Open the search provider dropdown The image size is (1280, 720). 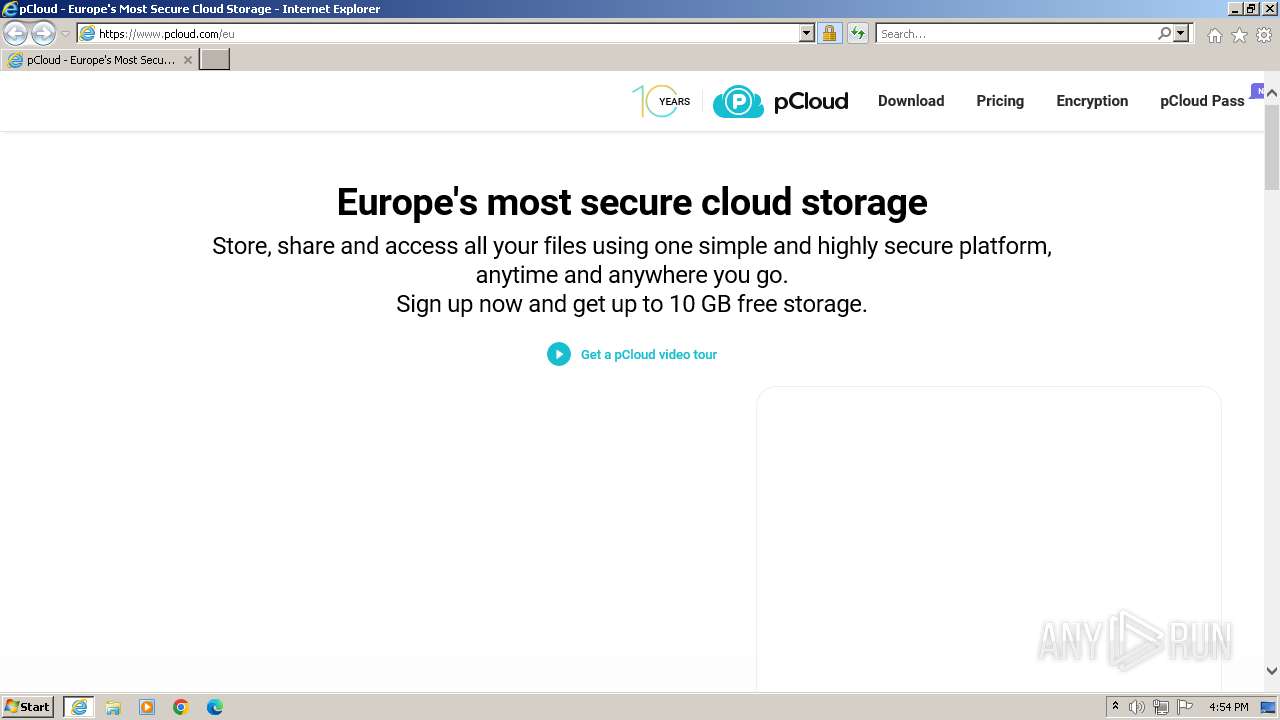pyautogui.click(x=1181, y=33)
